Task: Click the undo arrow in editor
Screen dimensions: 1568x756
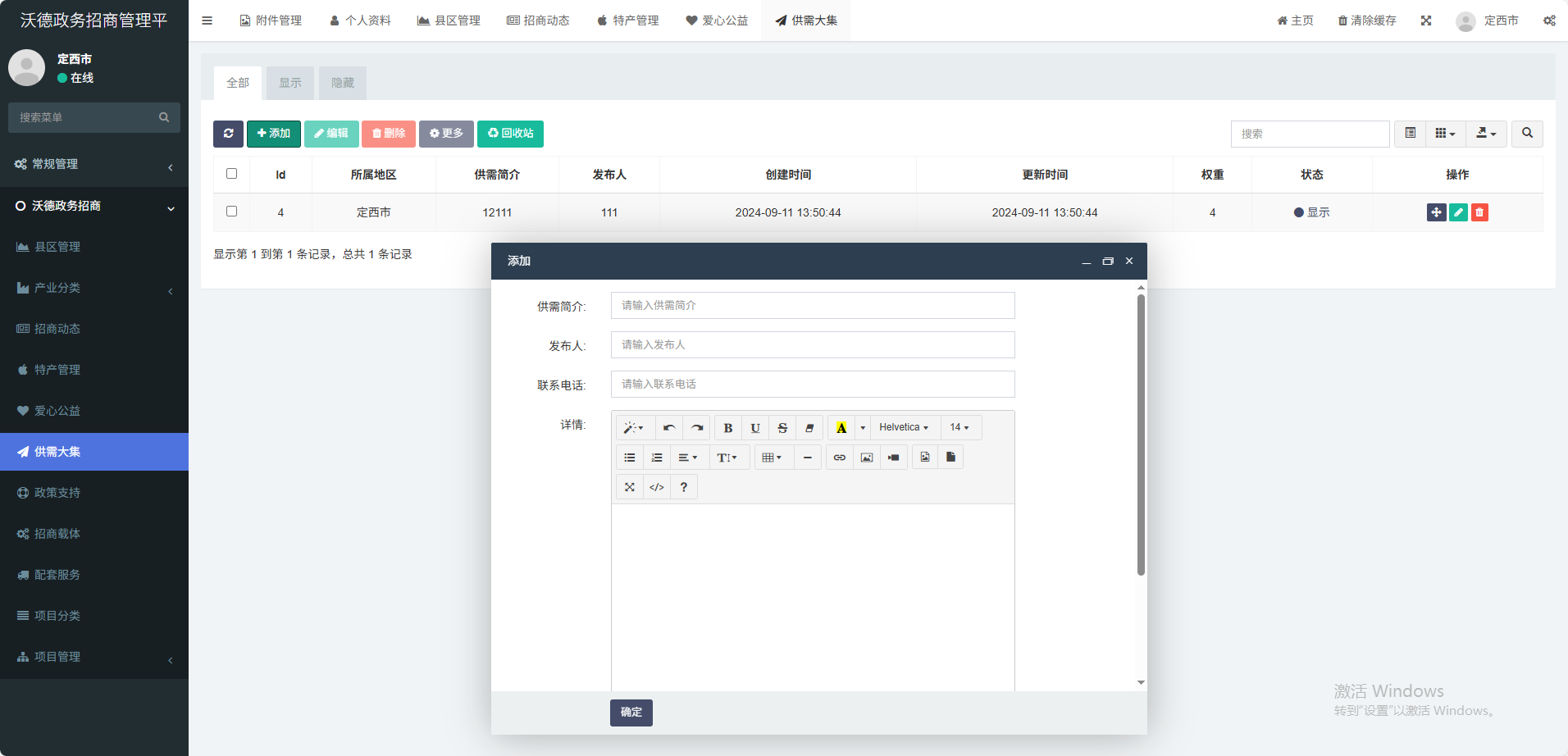Action: [669, 428]
